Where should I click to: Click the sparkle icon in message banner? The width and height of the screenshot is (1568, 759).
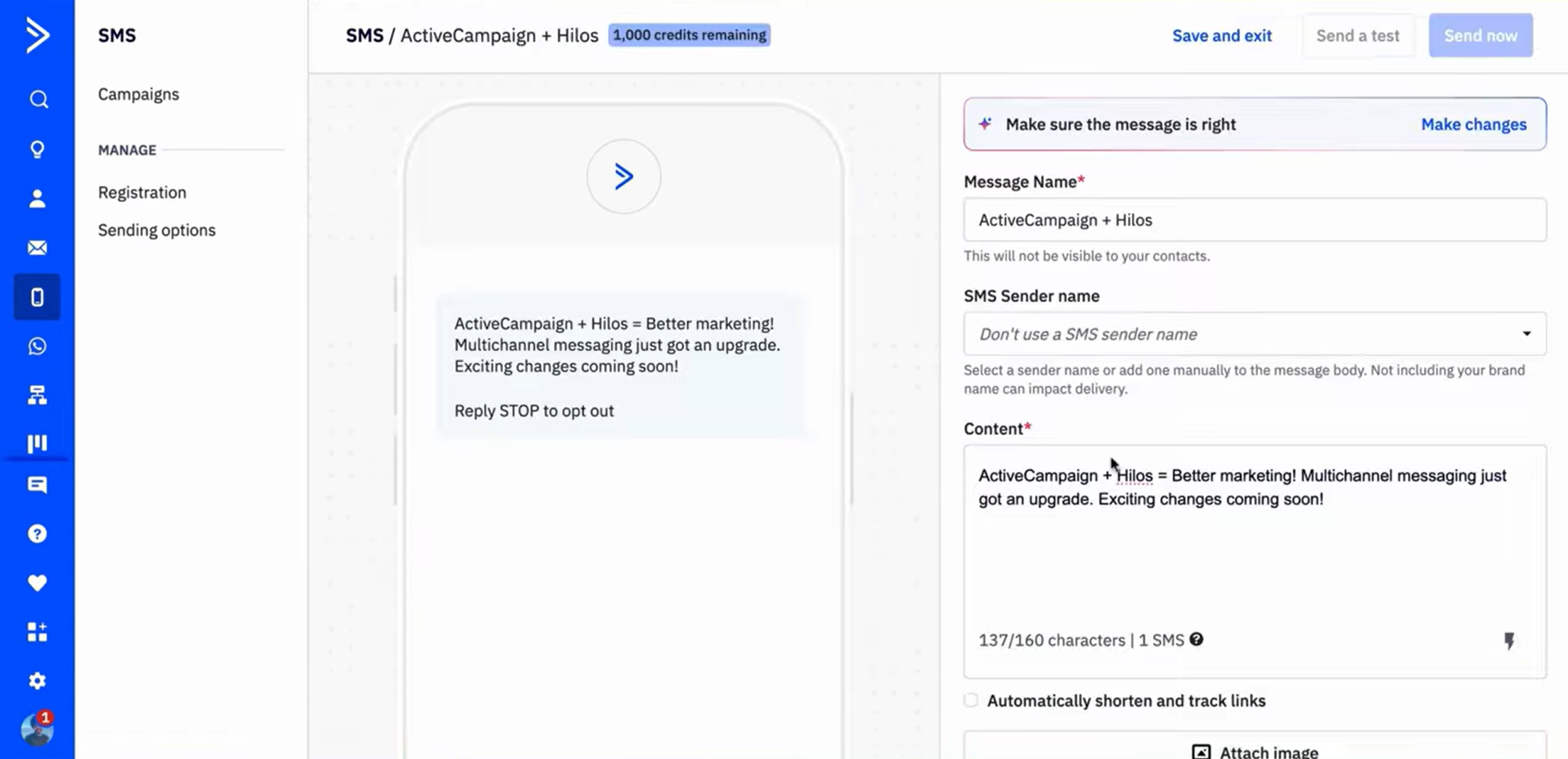click(985, 124)
